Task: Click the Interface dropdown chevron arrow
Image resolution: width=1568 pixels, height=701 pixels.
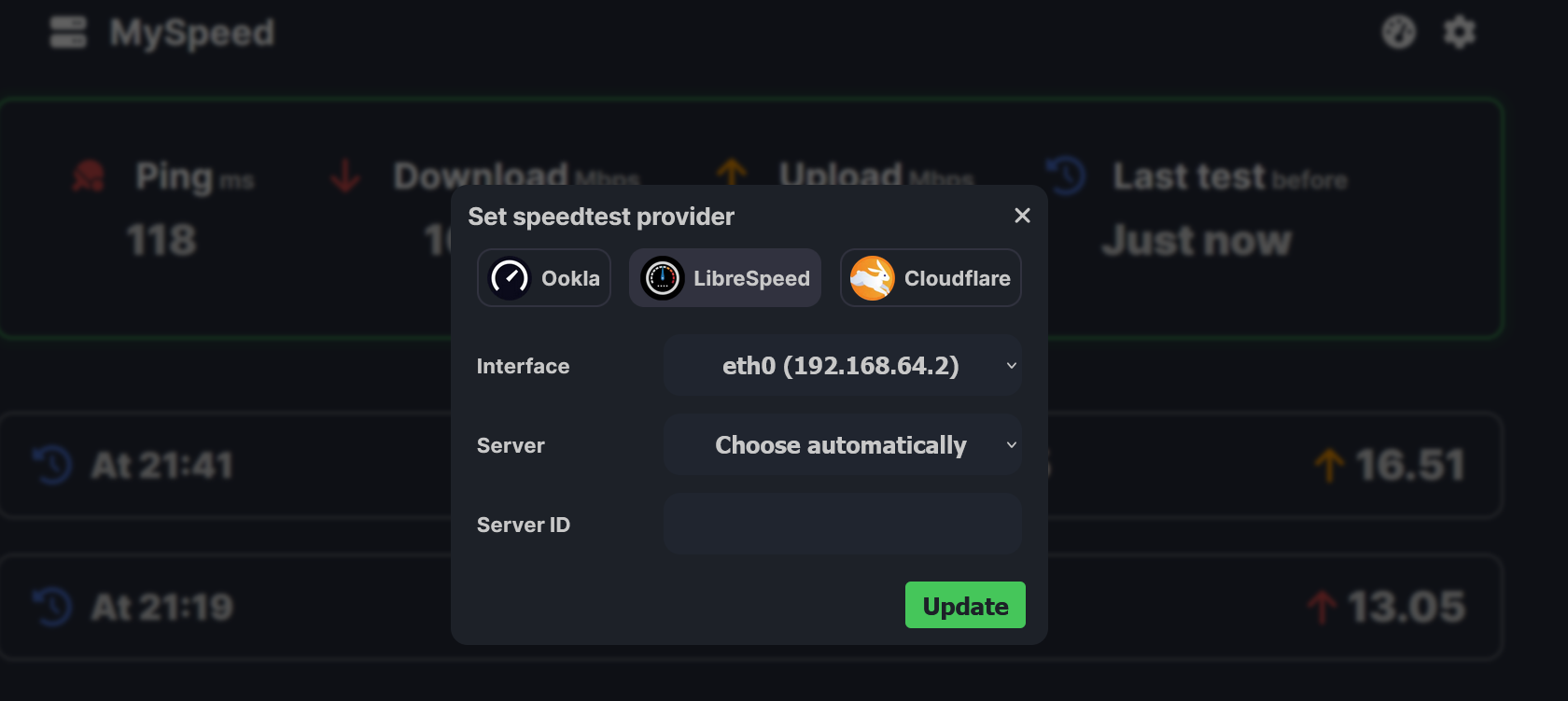Action: click(x=1011, y=366)
